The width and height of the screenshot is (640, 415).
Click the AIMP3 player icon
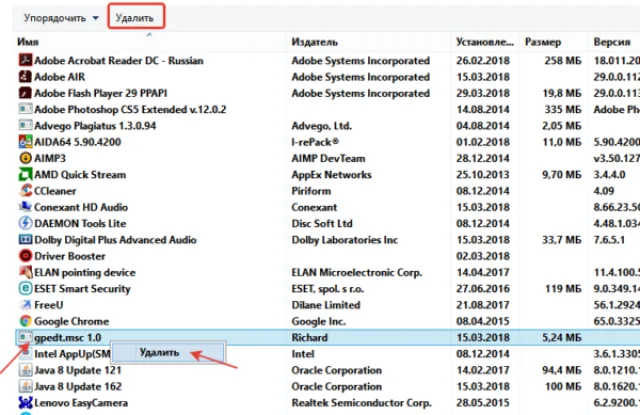[x=25, y=158]
